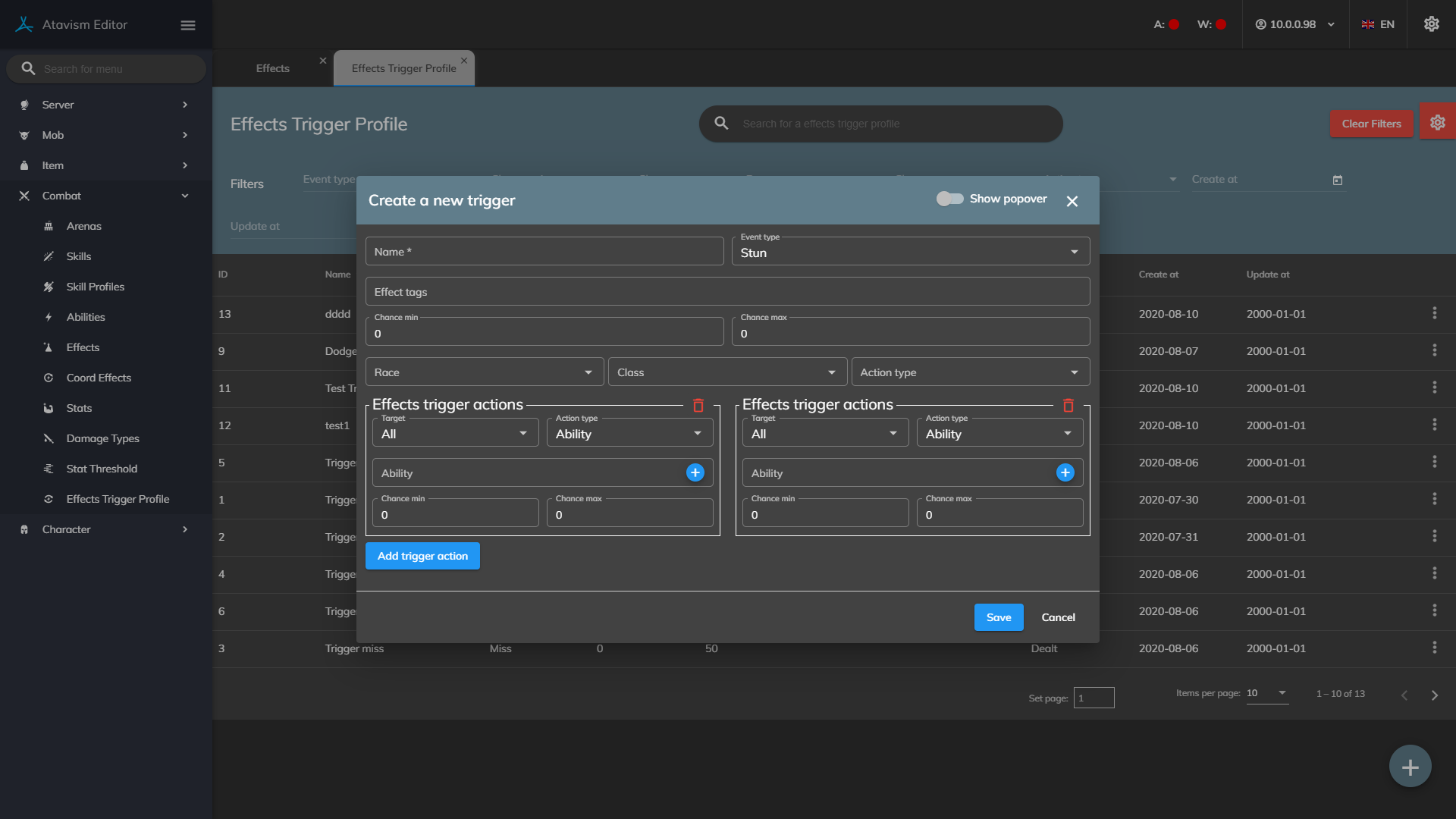Delete the first Effects trigger actions block

click(698, 406)
